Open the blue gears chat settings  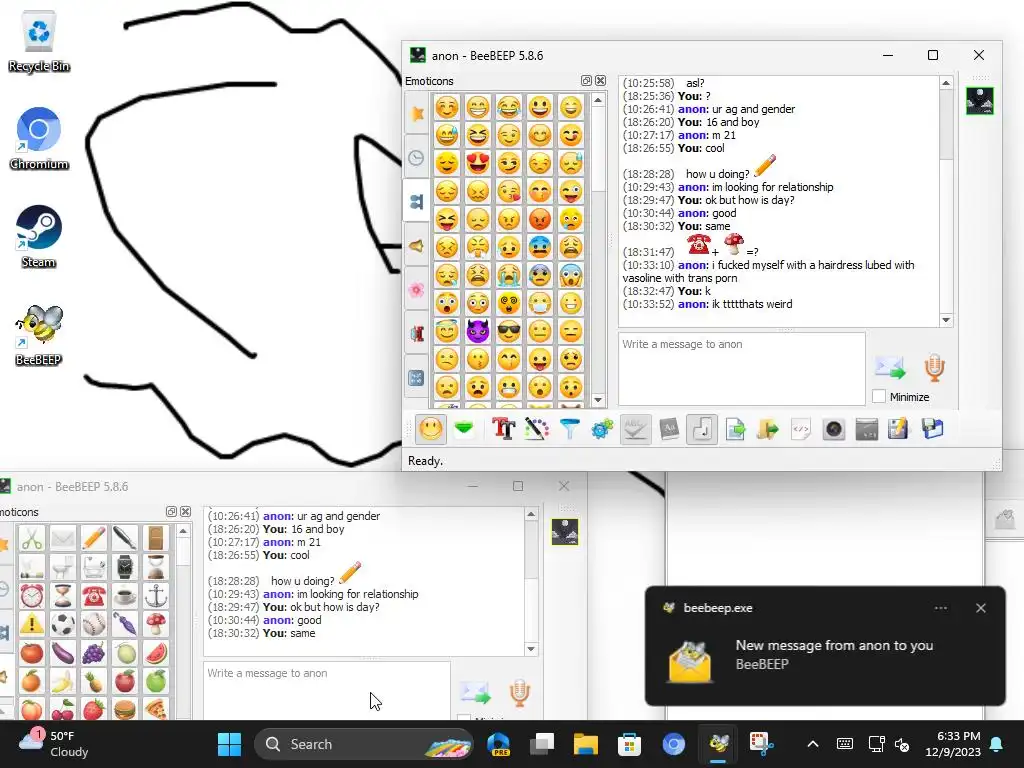coord(602,429)
